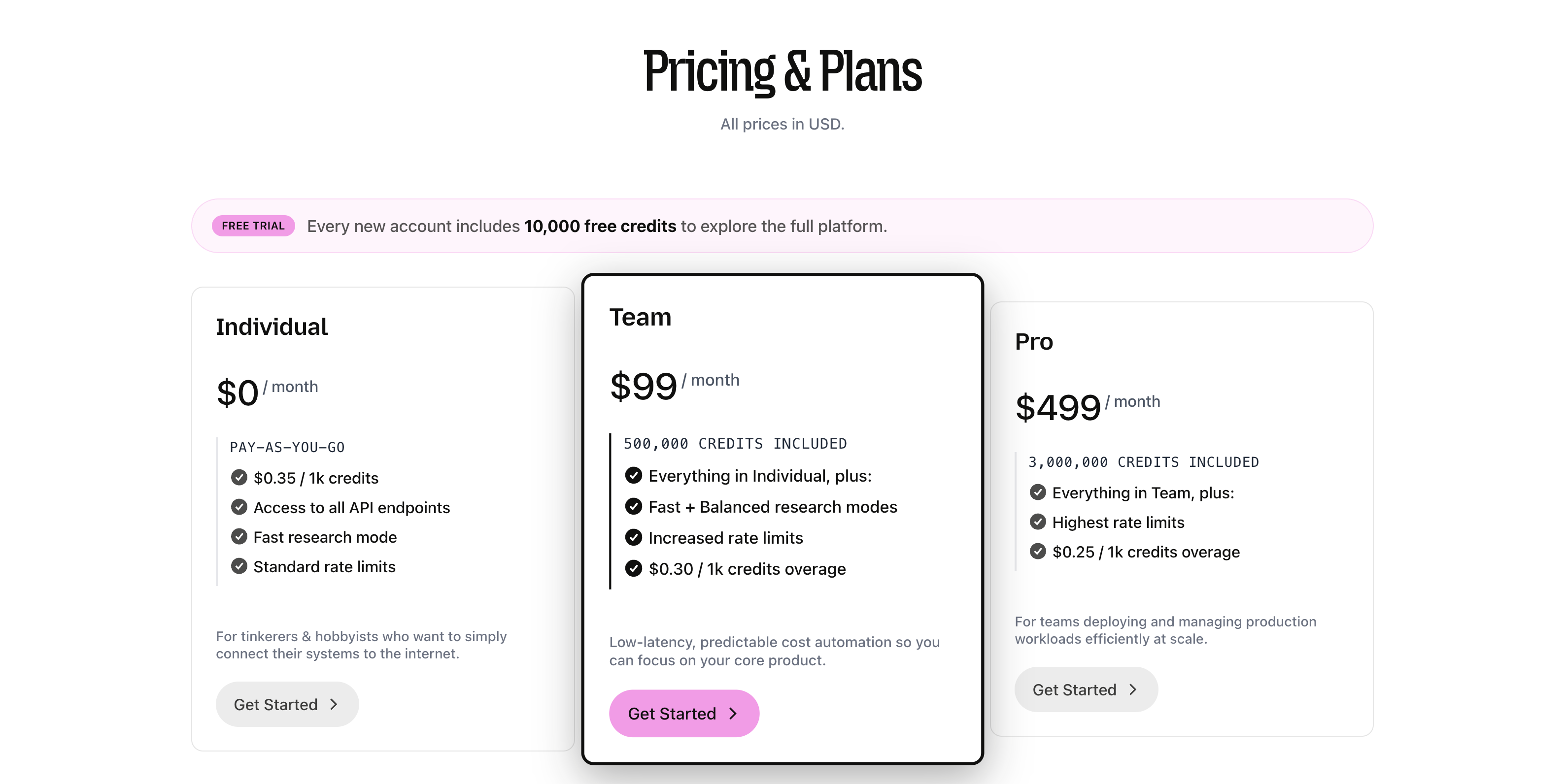Screen dimensions: 1565x784
Task: Click checkmark icon next to Access to all API endpoints
Action: pyautogui.click(x=239, y=507)
